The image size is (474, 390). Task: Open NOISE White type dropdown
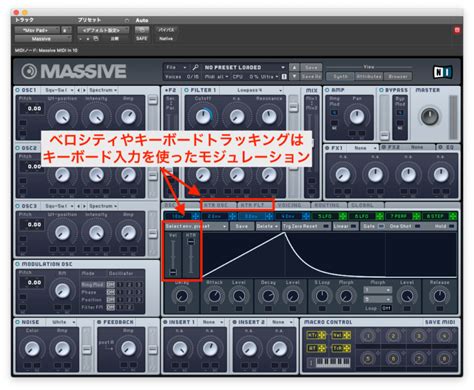point(63,322)
